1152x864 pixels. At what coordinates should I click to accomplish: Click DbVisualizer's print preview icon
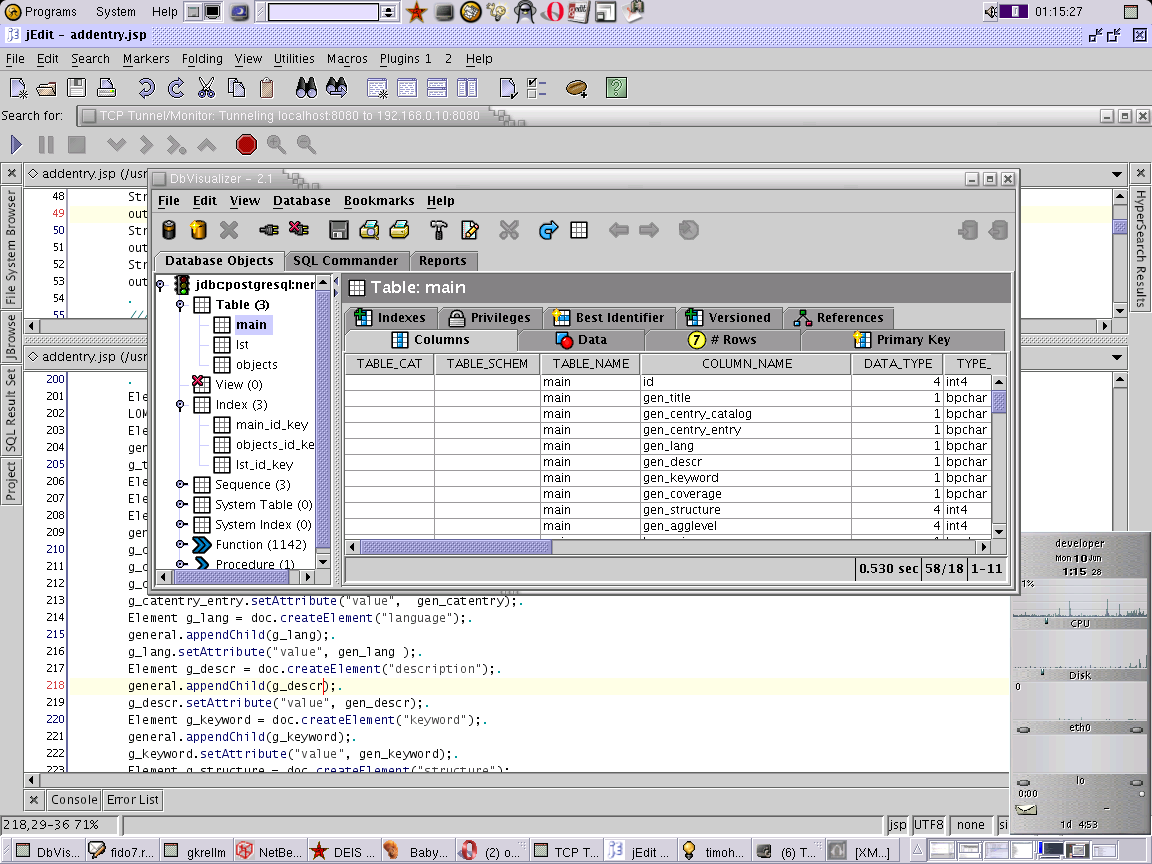pos(370,231)
